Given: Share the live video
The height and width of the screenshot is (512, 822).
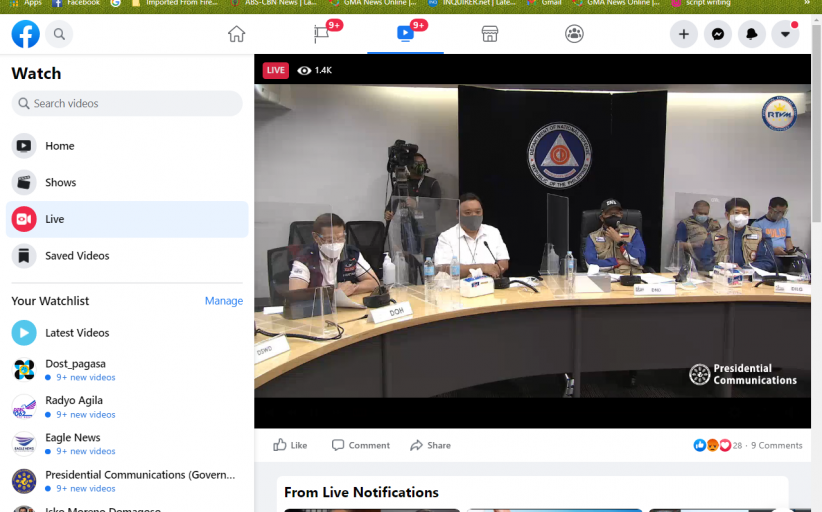Looking at the screenshot, I should pos(431,445).
